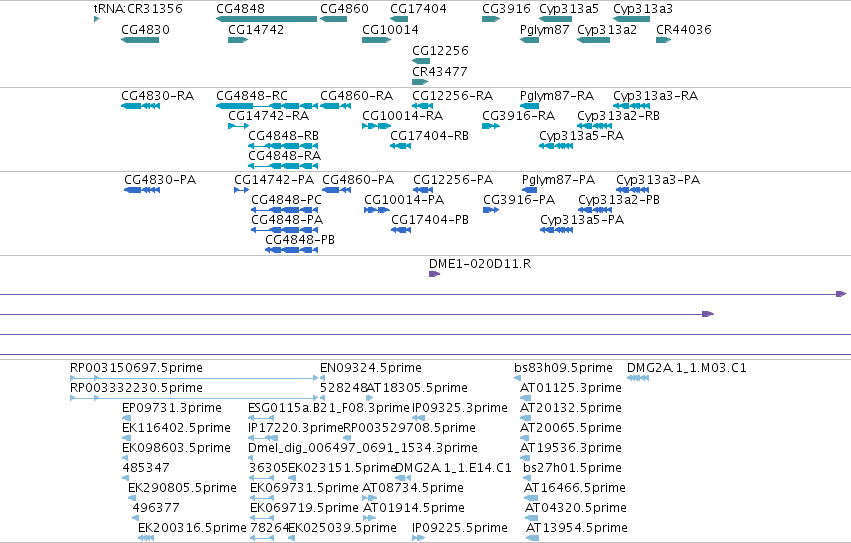Click the CG14742-RA transcript glyph
This screenshot has width=851, height=543.
[239, 126]
